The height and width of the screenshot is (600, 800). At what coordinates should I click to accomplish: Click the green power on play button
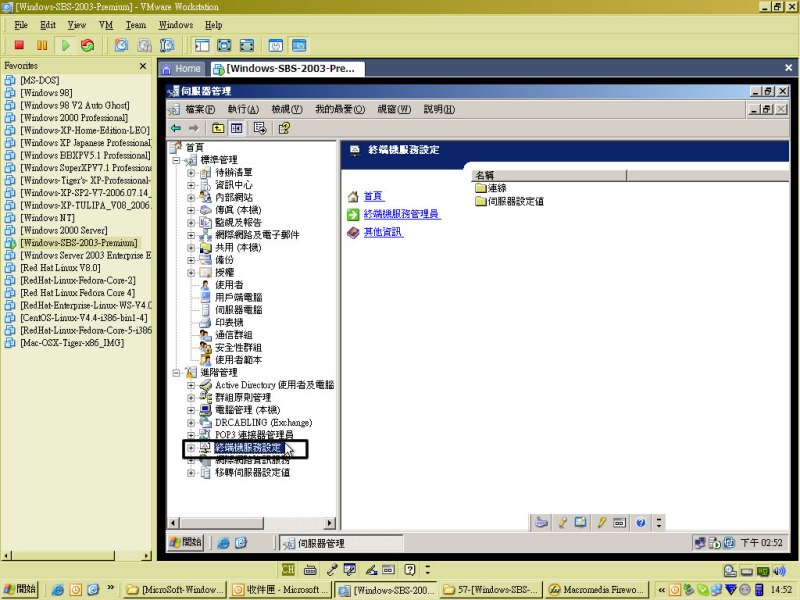pyautogui.click(x=65, y=45)
